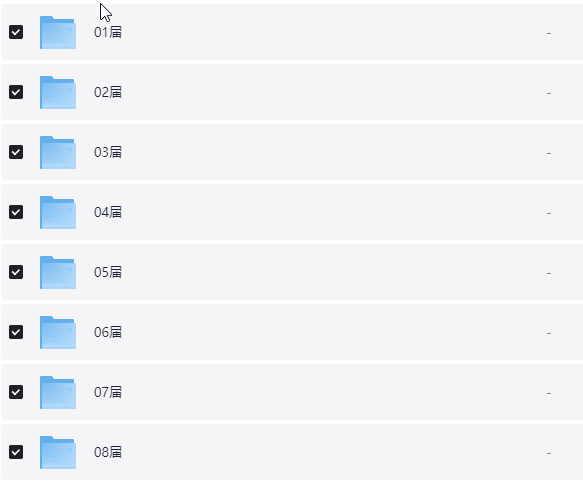Uncheck the 05届 row checkbox

(16, 272)
